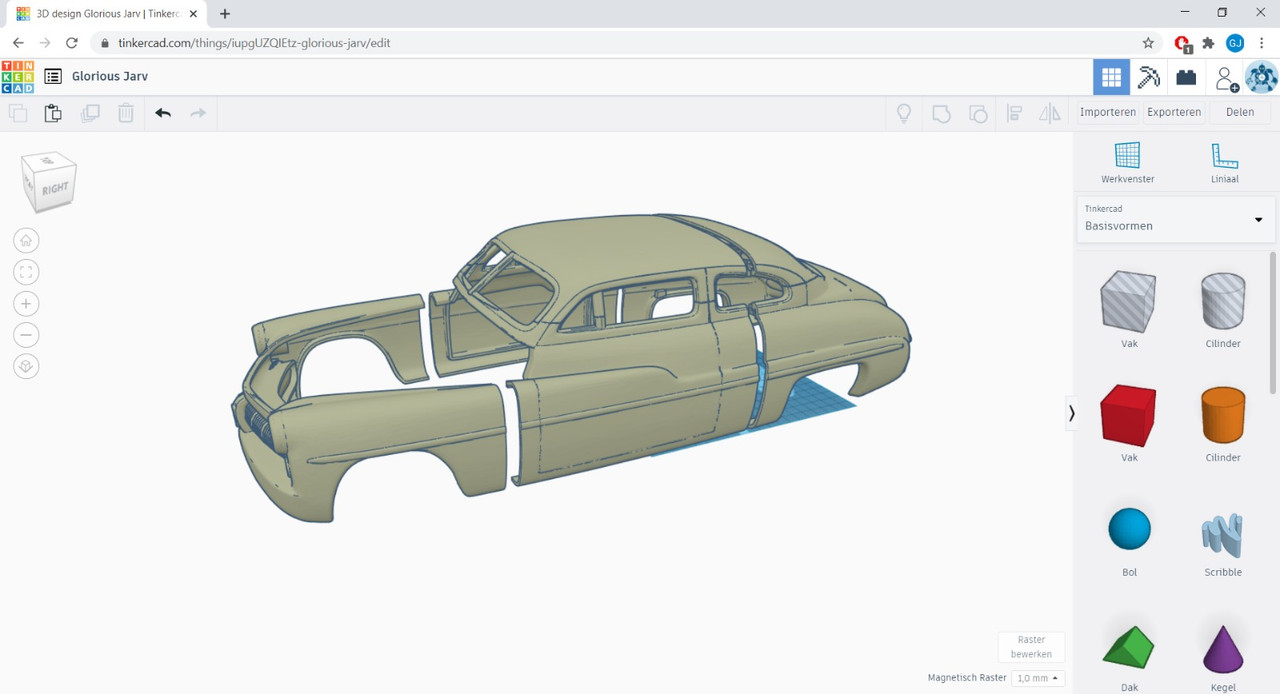
Task: Switch to the bricks view mode
Action: click(1186, 77)
